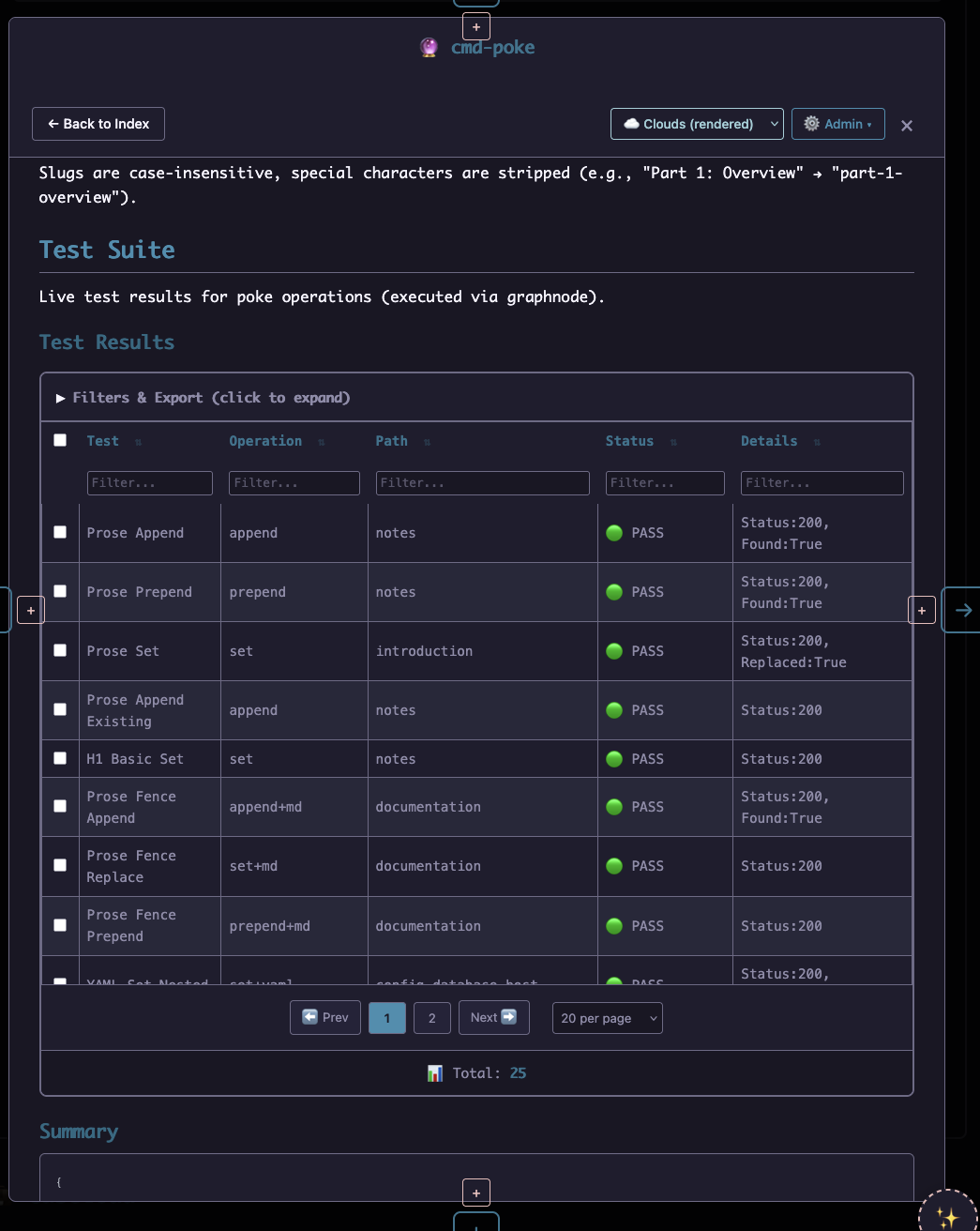
Task: Open the Clouds (rendered) theme dropdown
Action: [697, 124]
